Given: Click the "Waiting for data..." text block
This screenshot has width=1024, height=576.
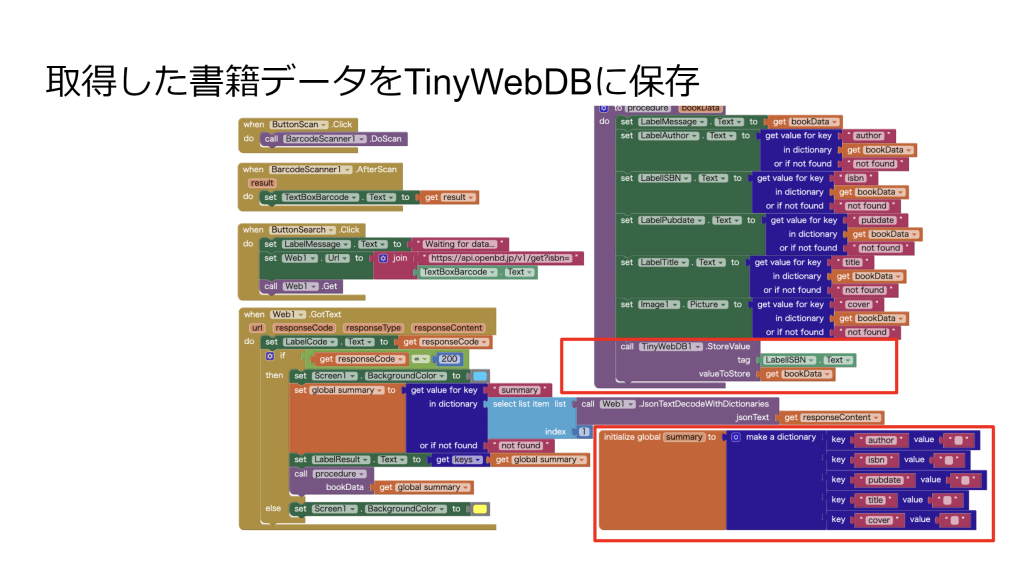Looking at the screenshot, I should pyautogui.click(x=460, y=244).
